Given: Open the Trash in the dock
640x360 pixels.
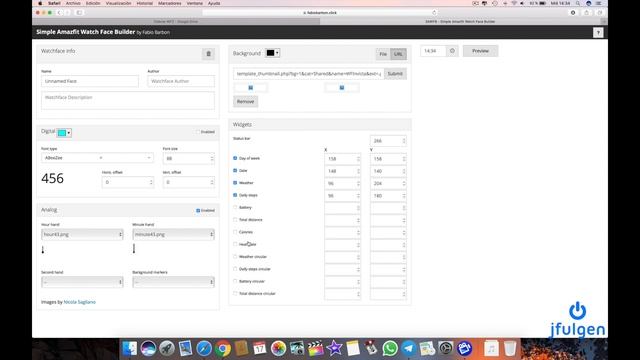Looking at the screenshot, I should 510,349.
